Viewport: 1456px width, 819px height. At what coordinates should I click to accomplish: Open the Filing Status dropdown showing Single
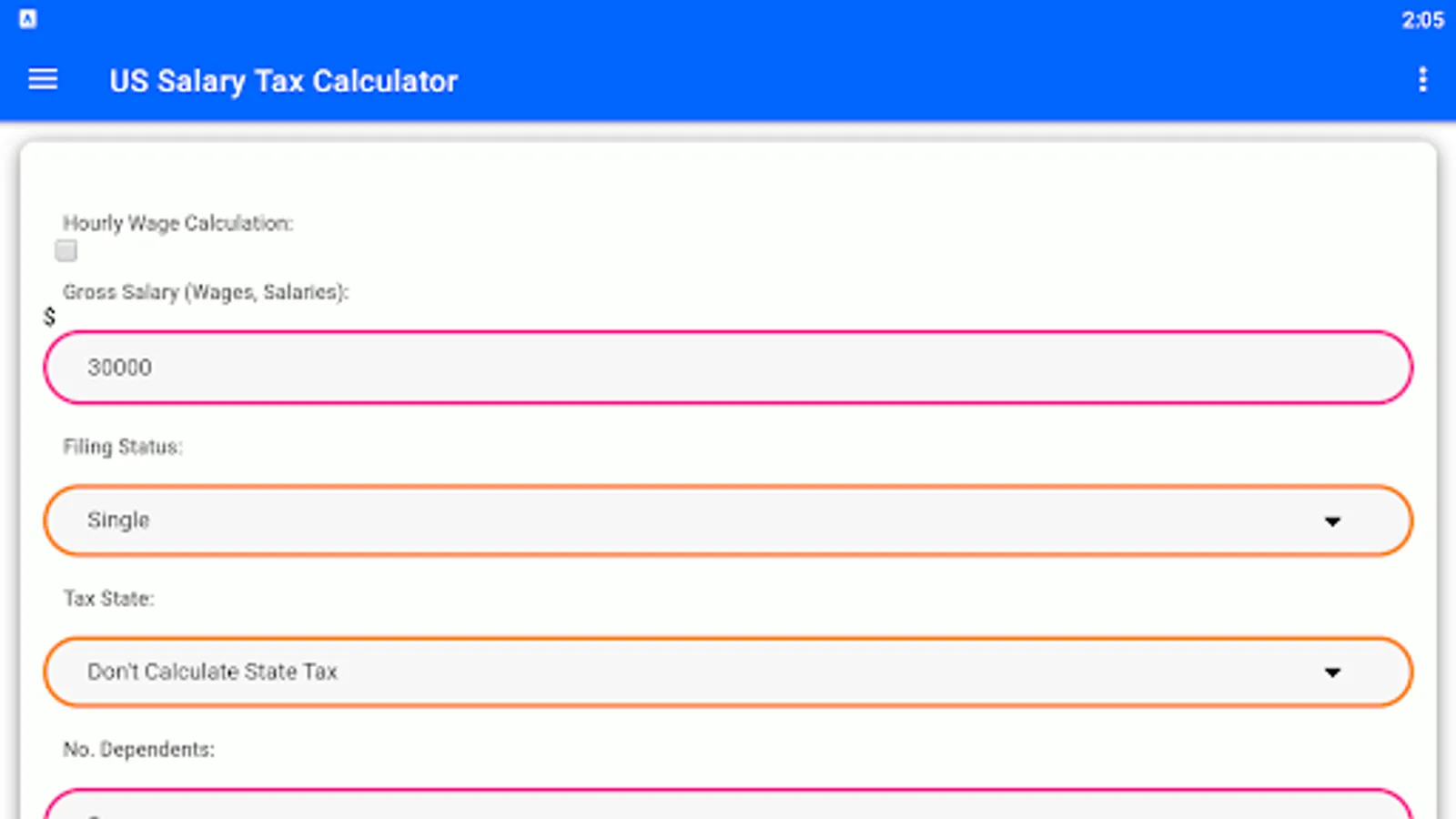(x=728, y=521)
